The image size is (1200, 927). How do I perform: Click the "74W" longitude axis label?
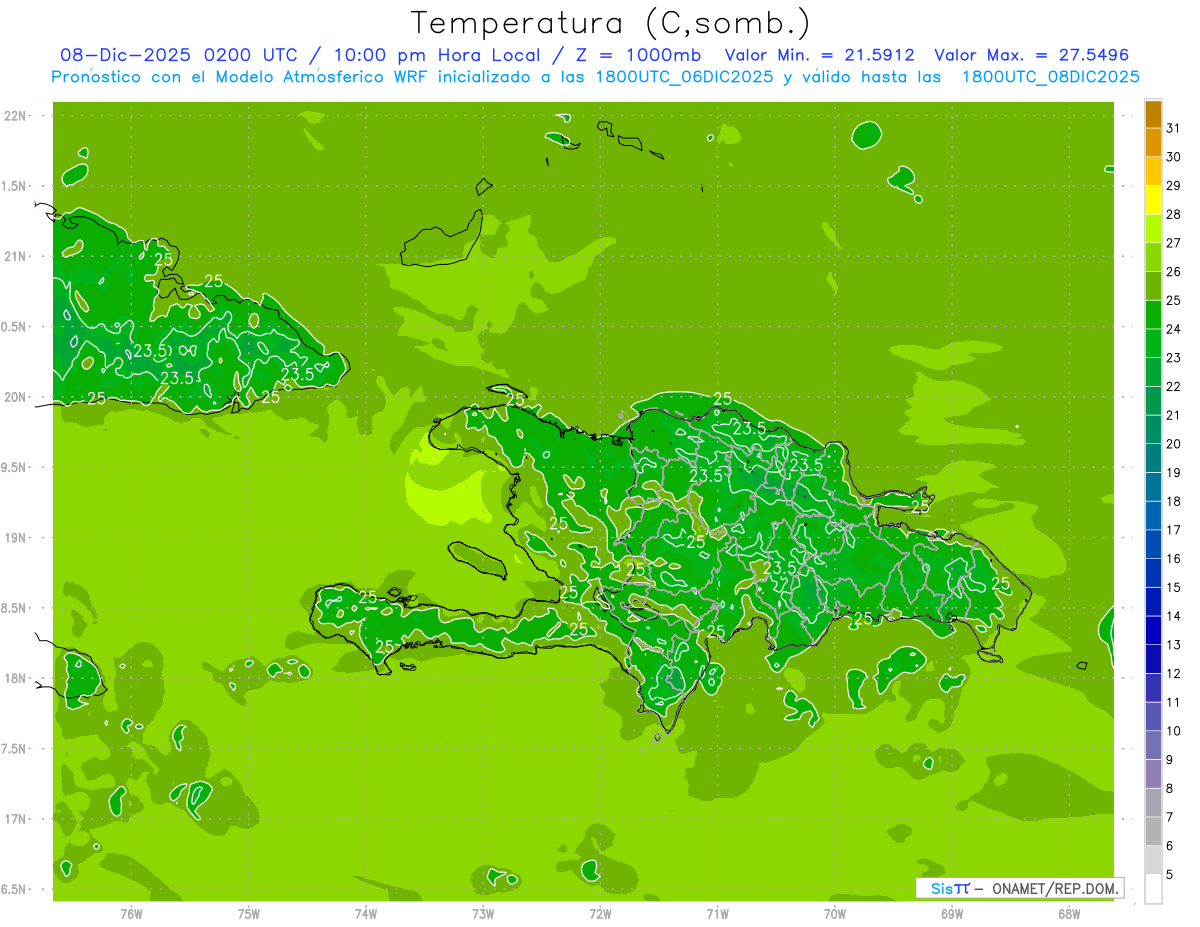(365, 913)
